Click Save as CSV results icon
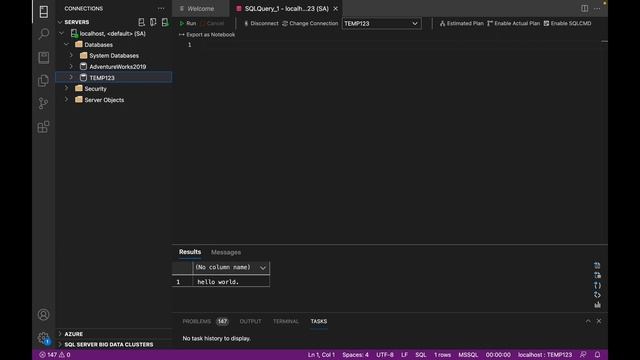Image resolution: width=640 pixels, height=360 pixels. click(597, 265)
